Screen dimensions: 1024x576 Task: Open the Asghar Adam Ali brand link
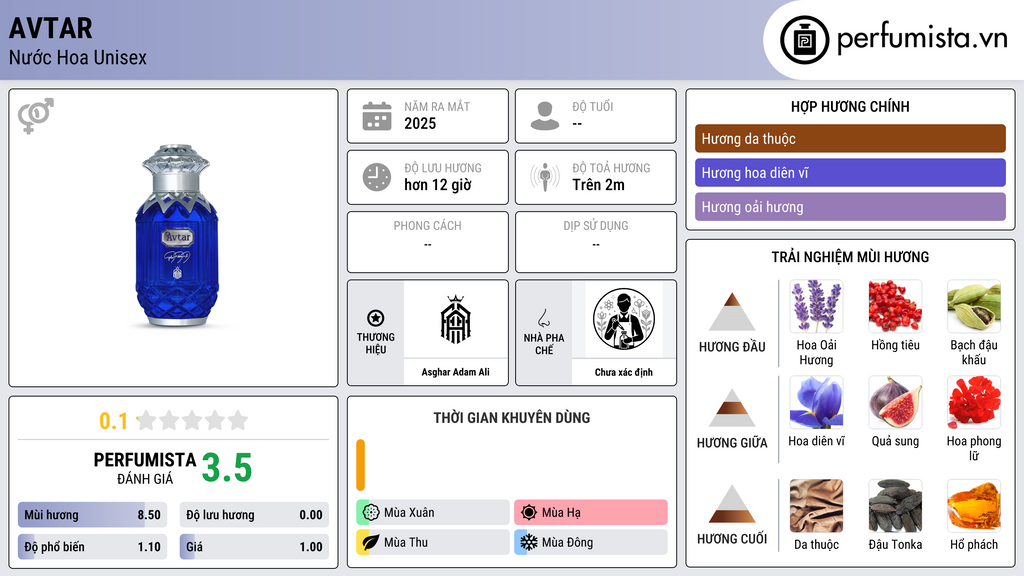pos(455,372)
